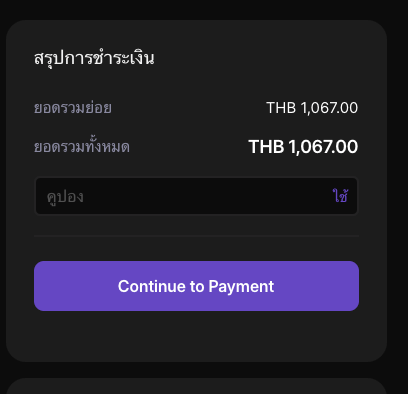The width and height of the screenshot is (408, 394).
Task: Click the THB currency text in total row
Action: click(x=266, y=147)
